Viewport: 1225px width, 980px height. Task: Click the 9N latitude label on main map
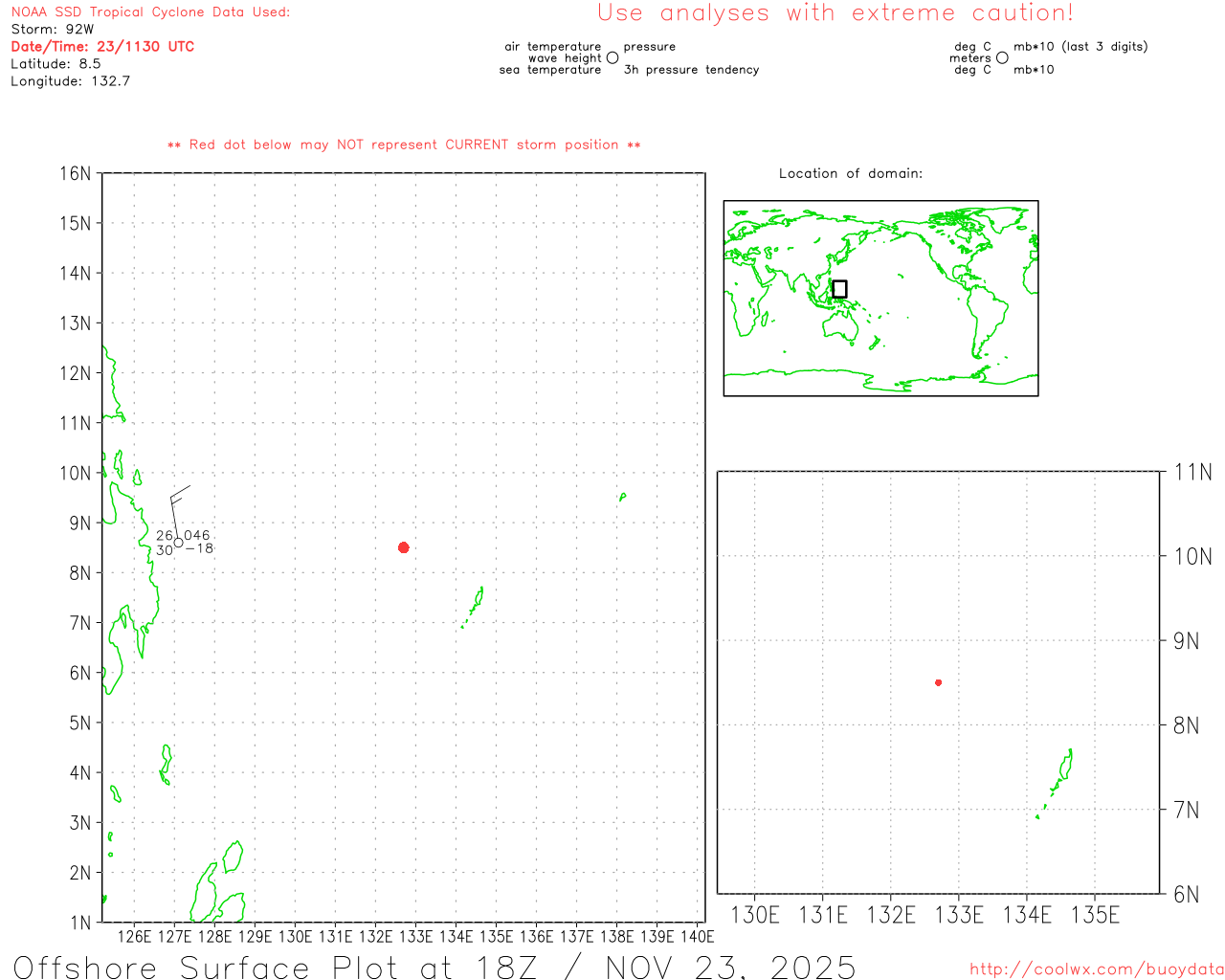80,523
